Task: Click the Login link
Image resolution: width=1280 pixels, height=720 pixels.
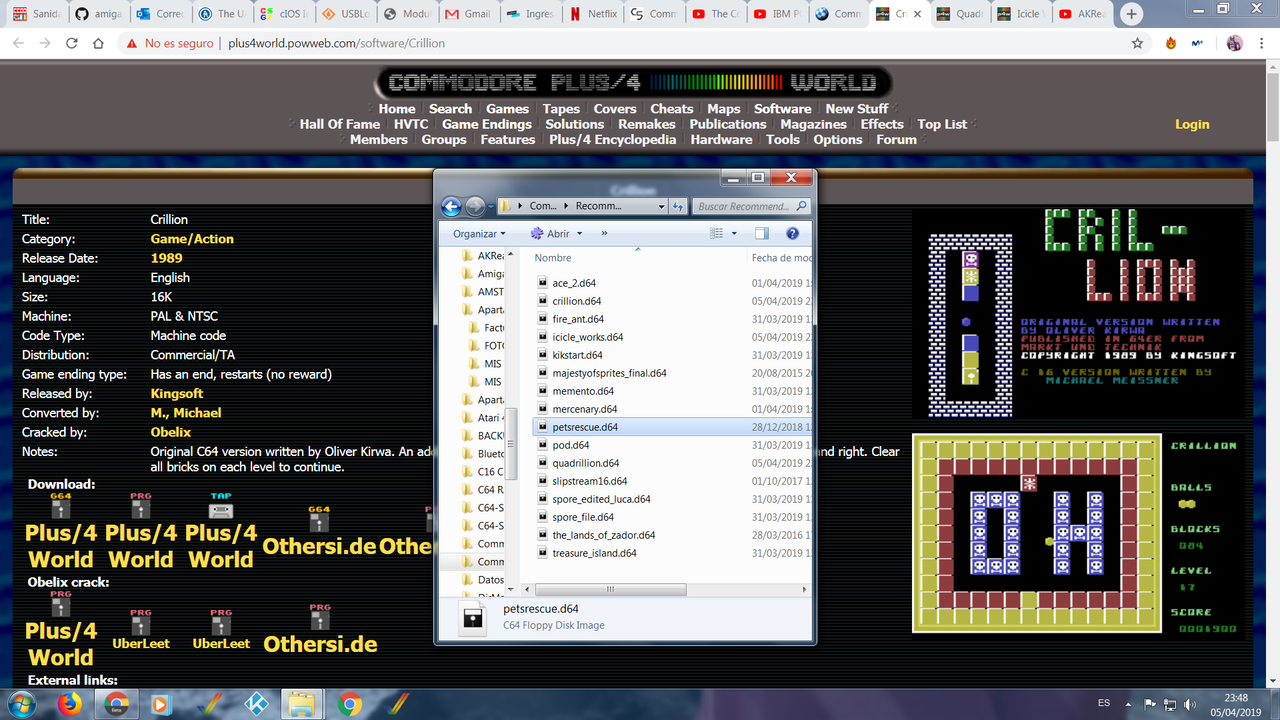Action: [1192, 124]
